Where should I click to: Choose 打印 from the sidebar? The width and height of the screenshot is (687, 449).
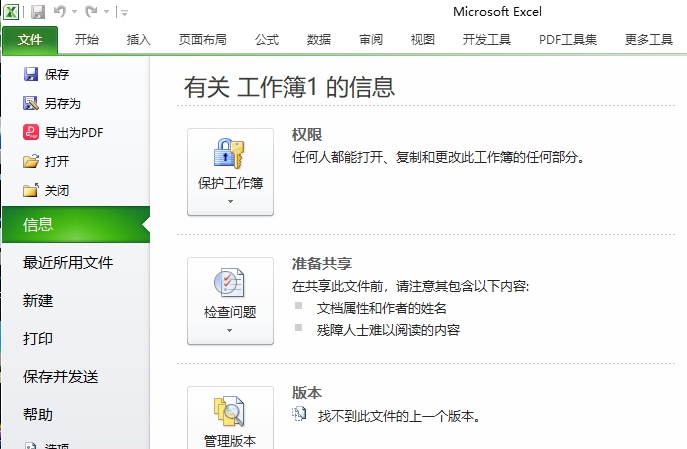[38, 339]
